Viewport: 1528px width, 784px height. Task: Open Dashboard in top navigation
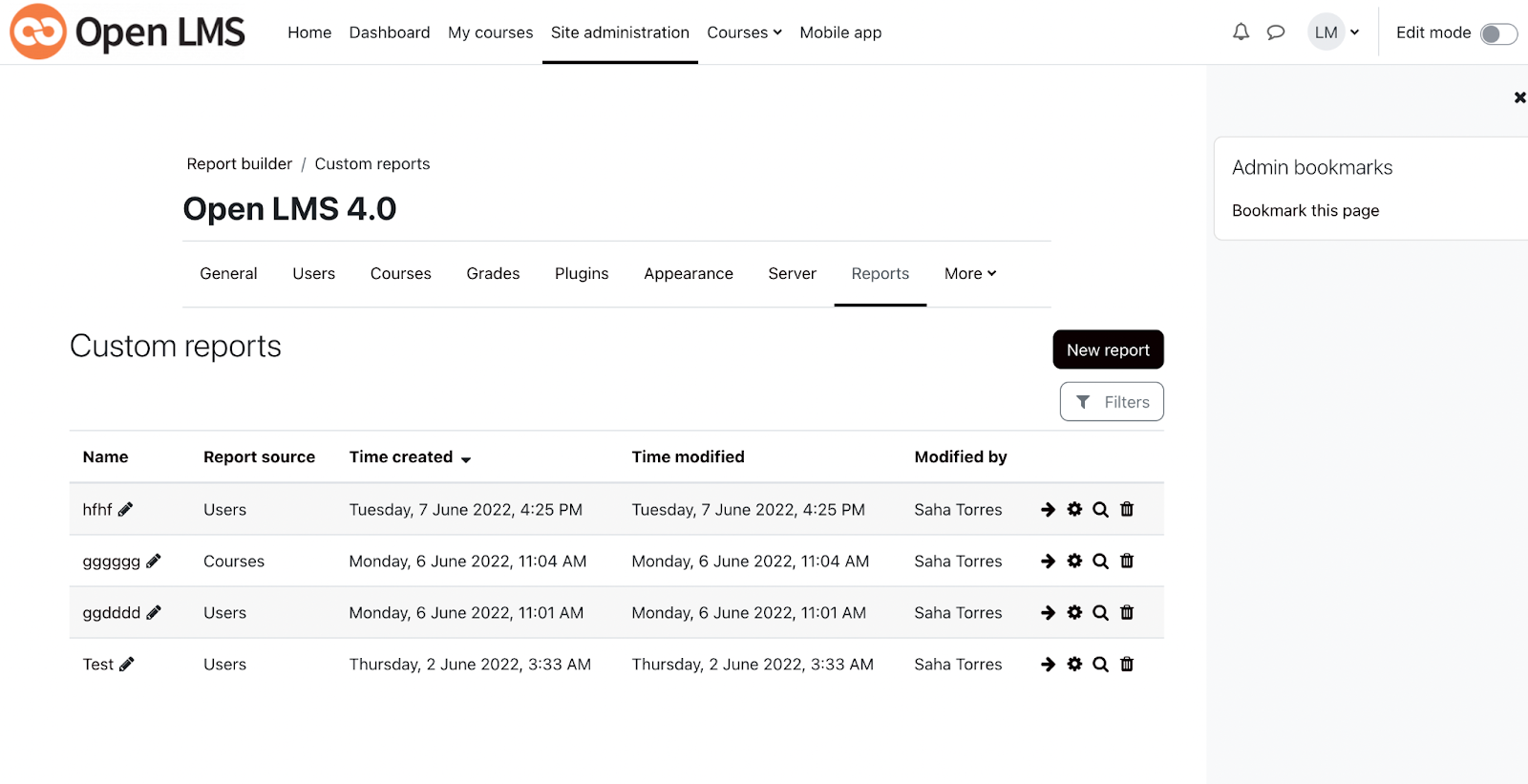click(390, 32)
